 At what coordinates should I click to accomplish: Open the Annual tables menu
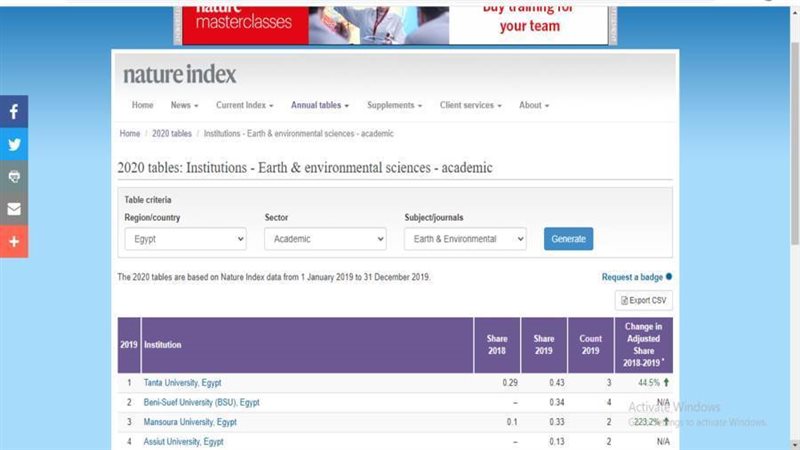[x=320, y=105]
